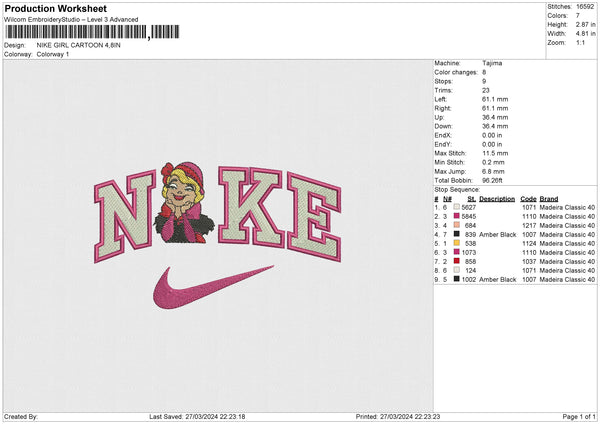600x424 pixels.
Task: Click the "Last Saved: 27/03/2024 22:23:18" footer text
Action: [x=197, y=416]
